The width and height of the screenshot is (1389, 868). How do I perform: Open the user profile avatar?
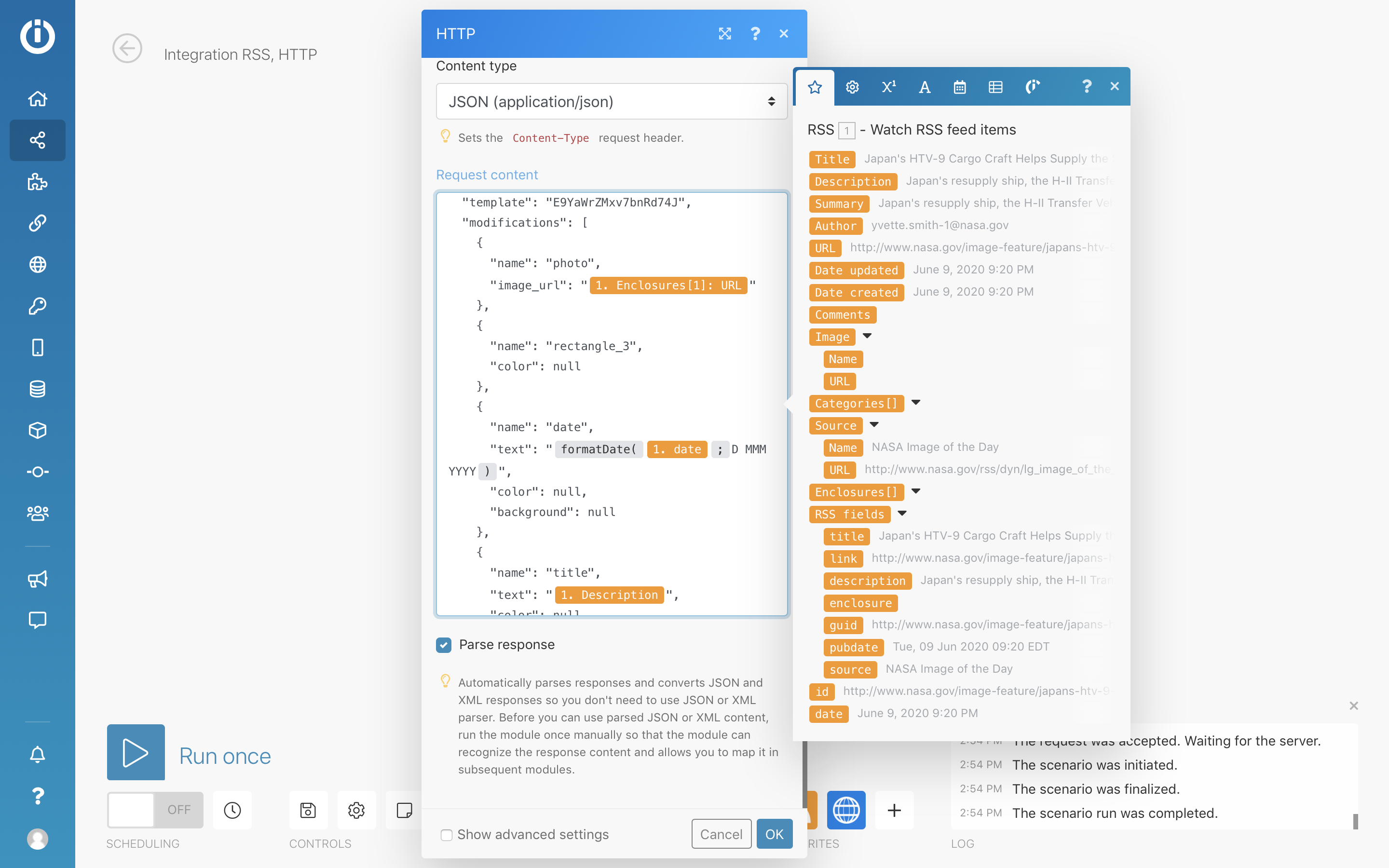[37, 839]
